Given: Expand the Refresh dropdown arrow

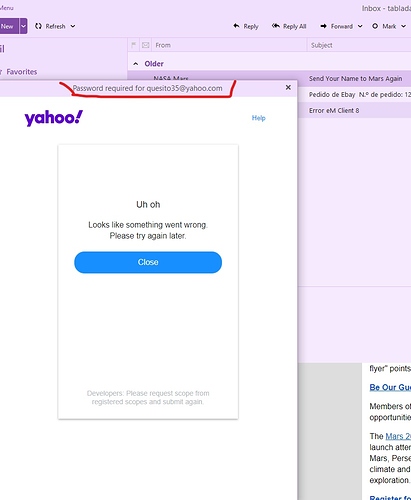Looking at the screenshot, I should click(73, 26).
